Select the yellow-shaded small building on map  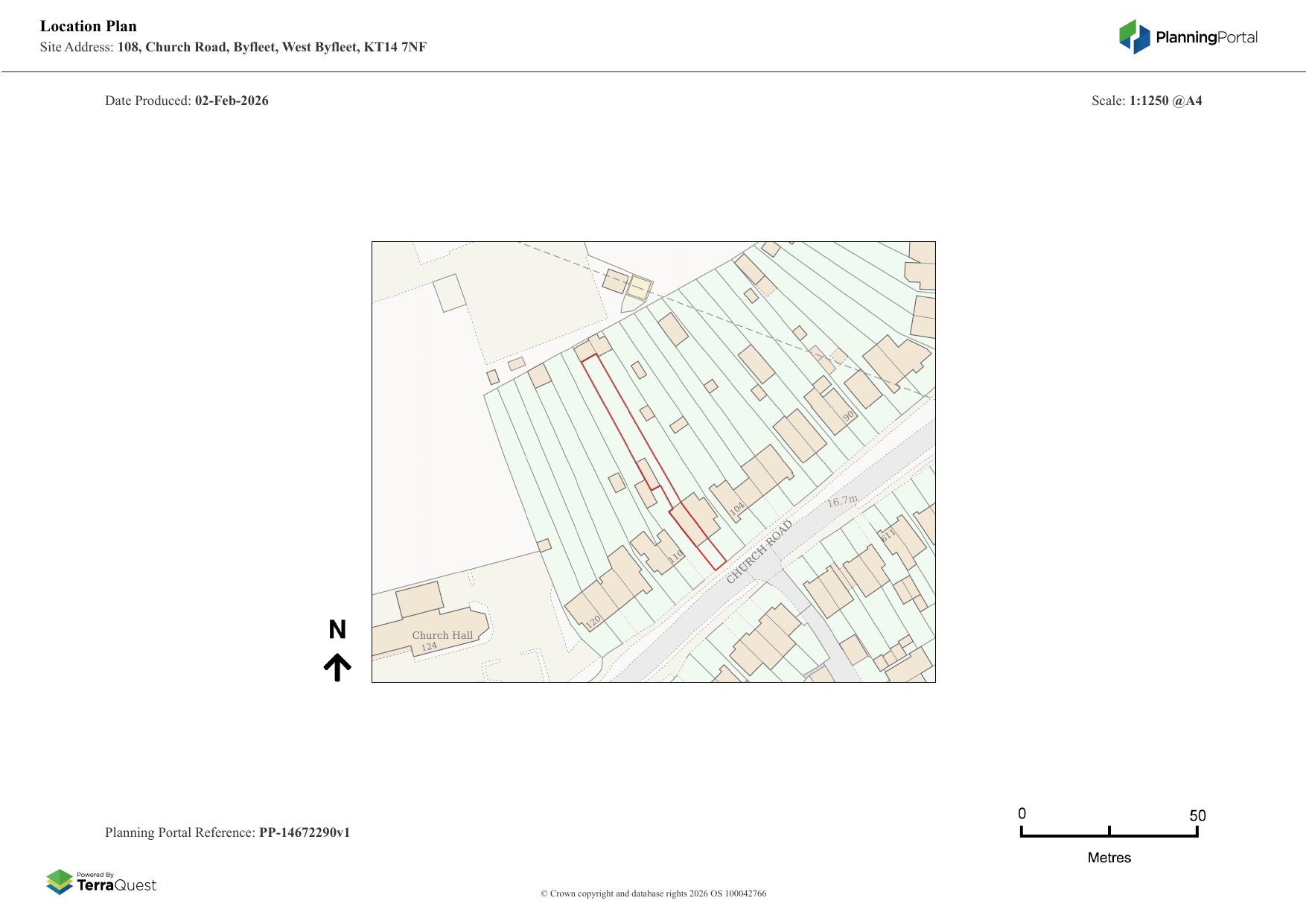tap(638, 287)
